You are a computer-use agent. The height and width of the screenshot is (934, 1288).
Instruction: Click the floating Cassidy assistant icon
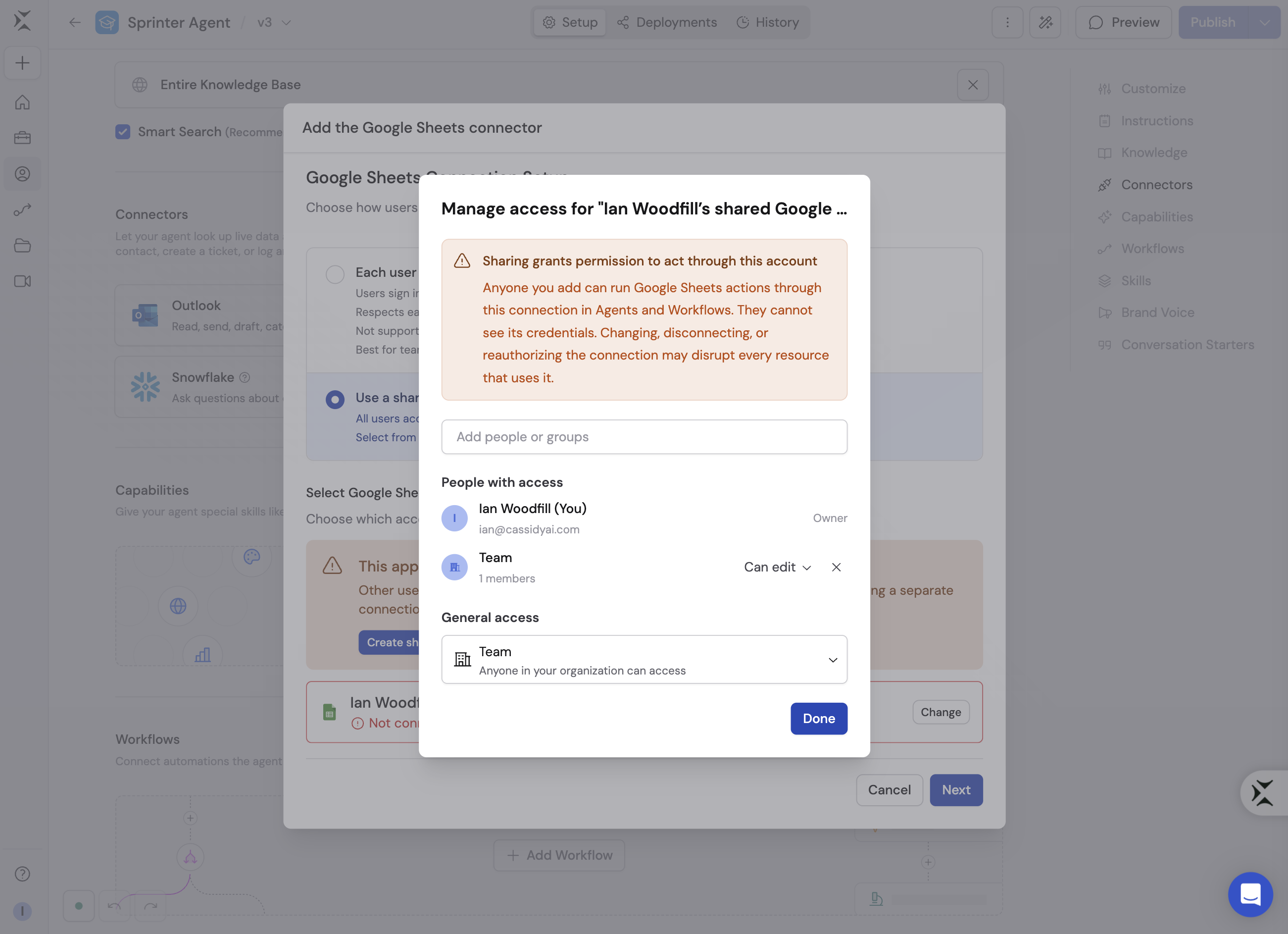1262,792
